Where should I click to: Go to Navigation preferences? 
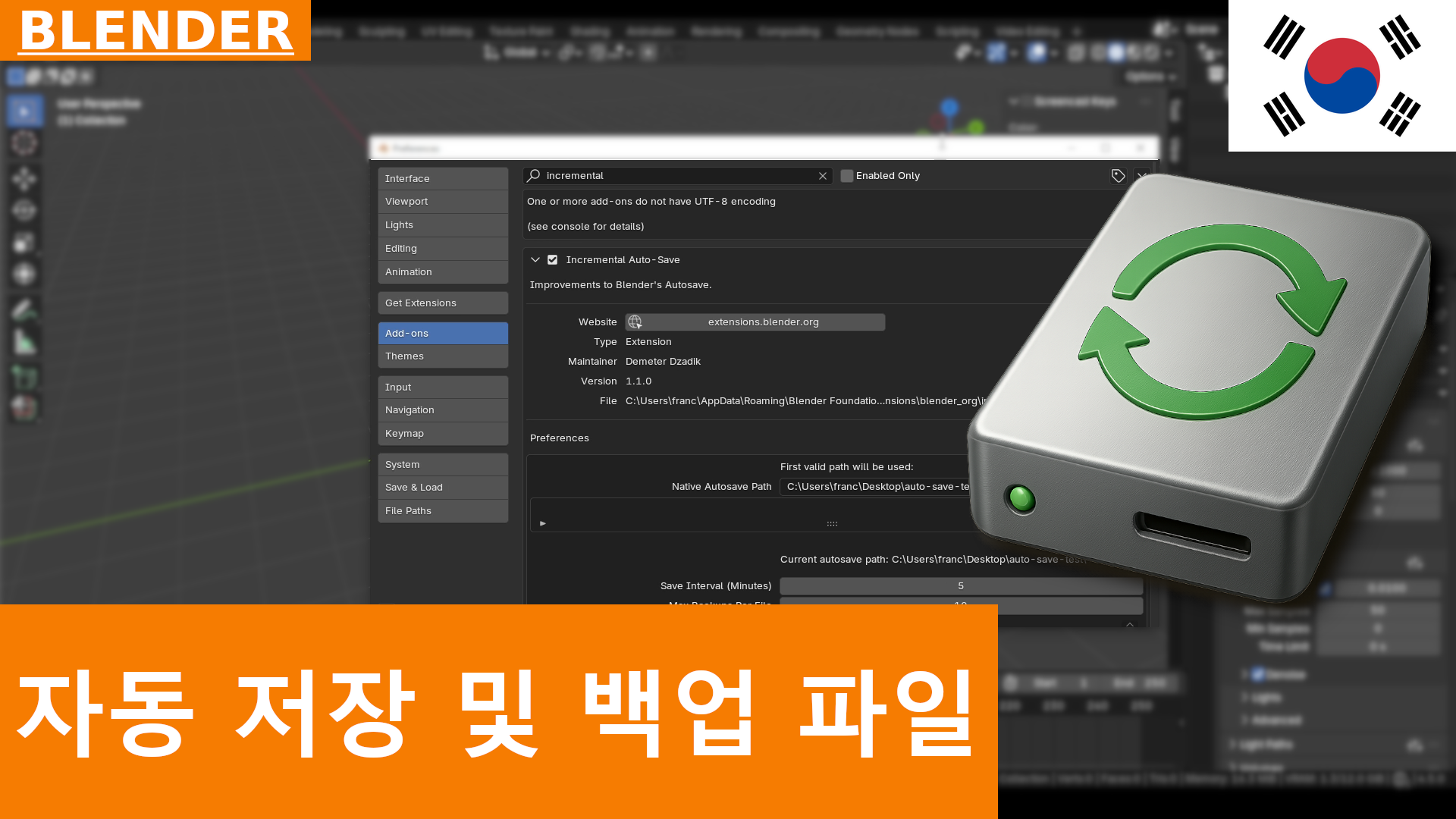click(x=443, y=410)
